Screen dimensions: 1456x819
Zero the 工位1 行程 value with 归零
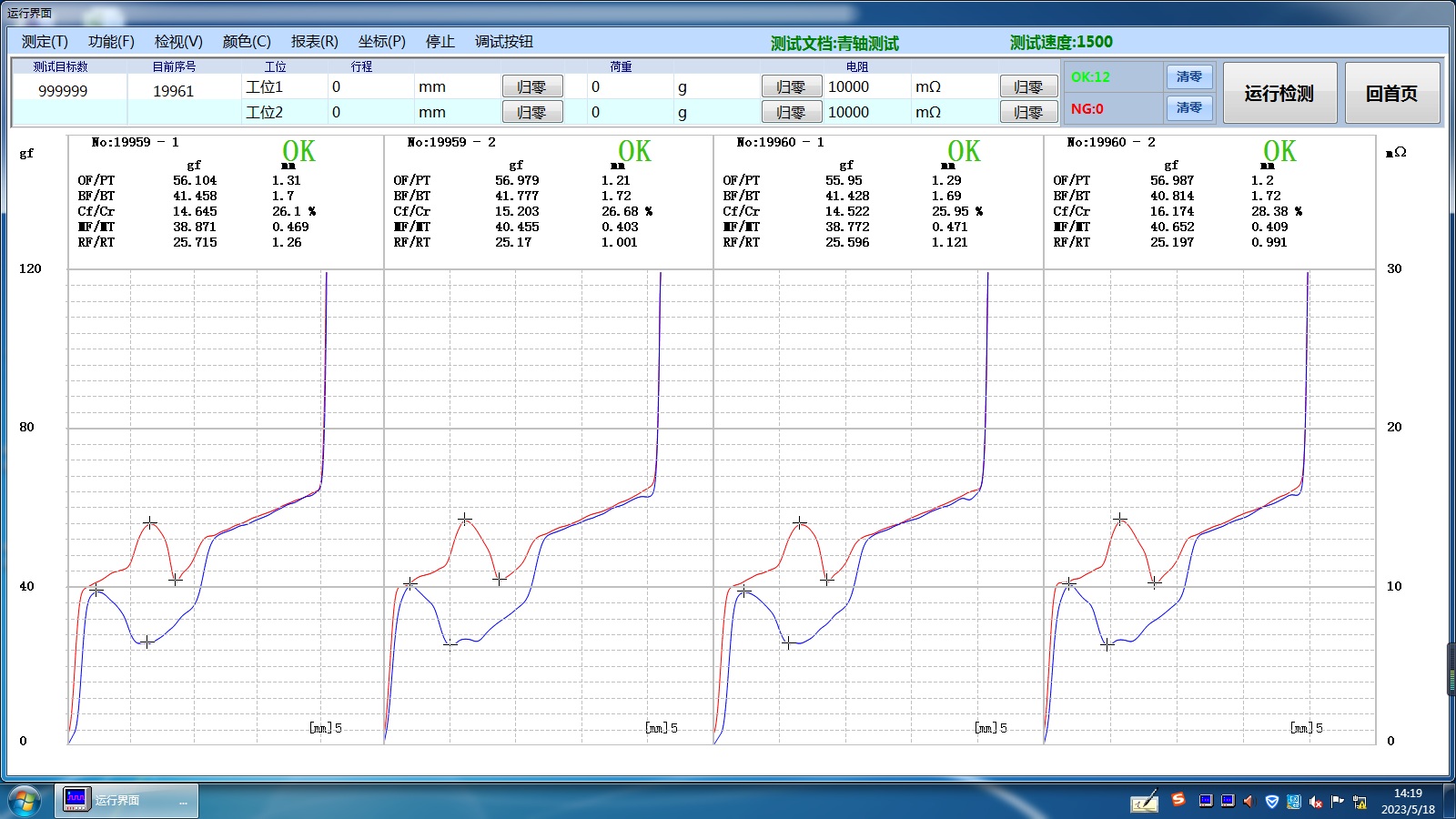coord(532,87)
